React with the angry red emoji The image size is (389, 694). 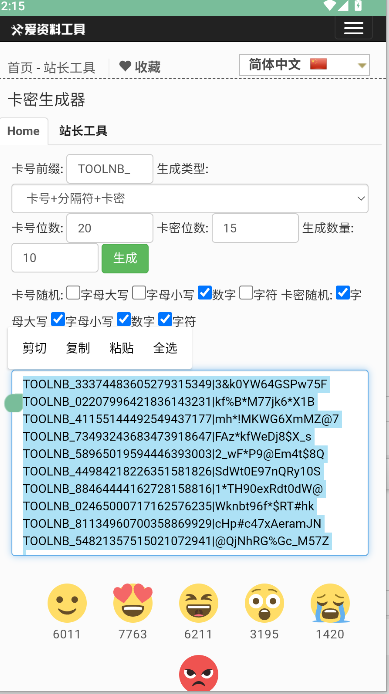[x=198, y=674]
